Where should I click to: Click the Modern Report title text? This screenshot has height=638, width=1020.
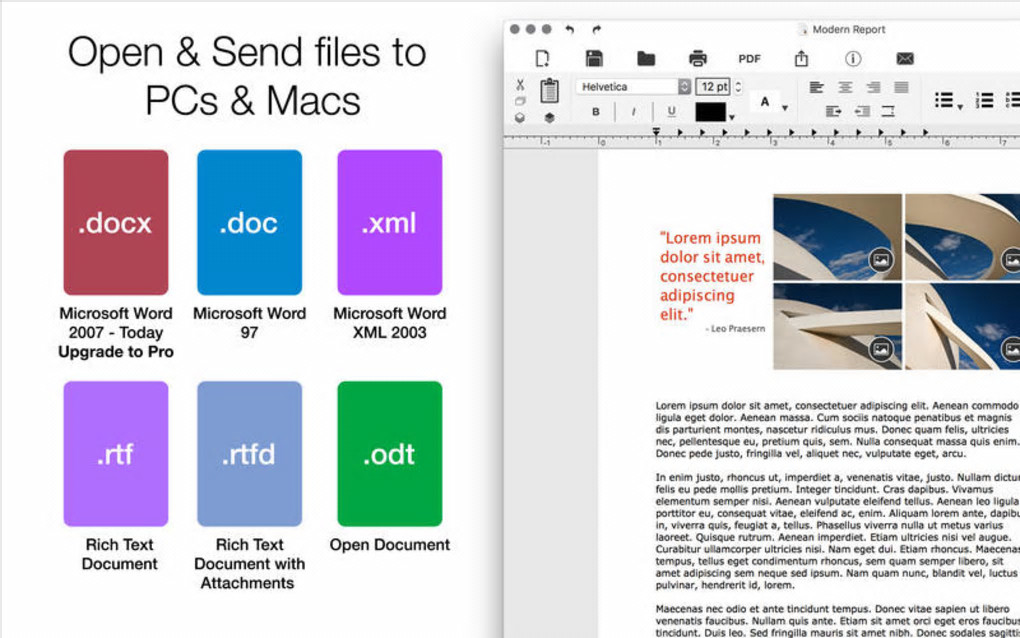[848, 29]
